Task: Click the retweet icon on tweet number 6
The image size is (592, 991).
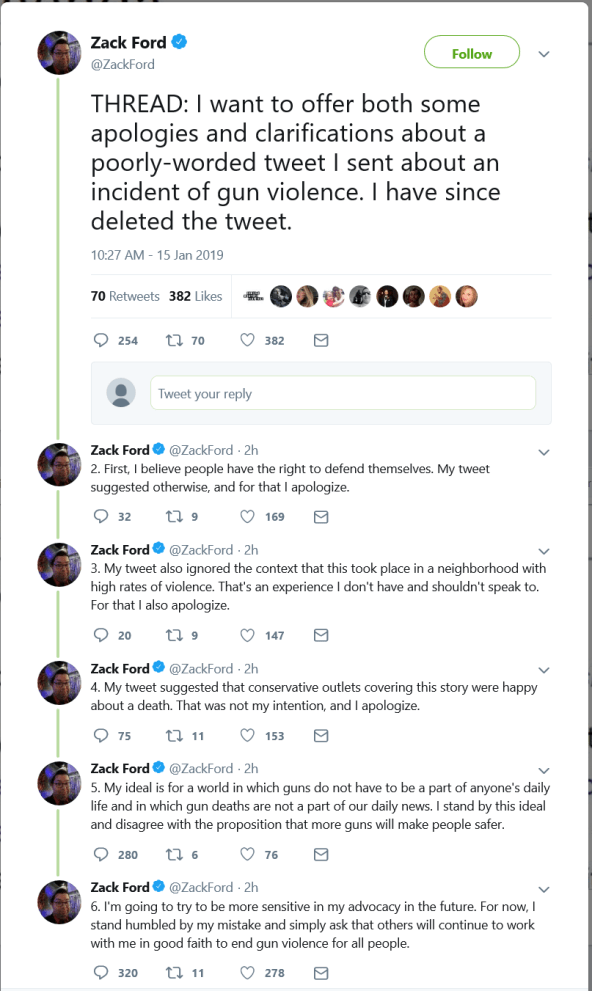Action: (174, 972)
